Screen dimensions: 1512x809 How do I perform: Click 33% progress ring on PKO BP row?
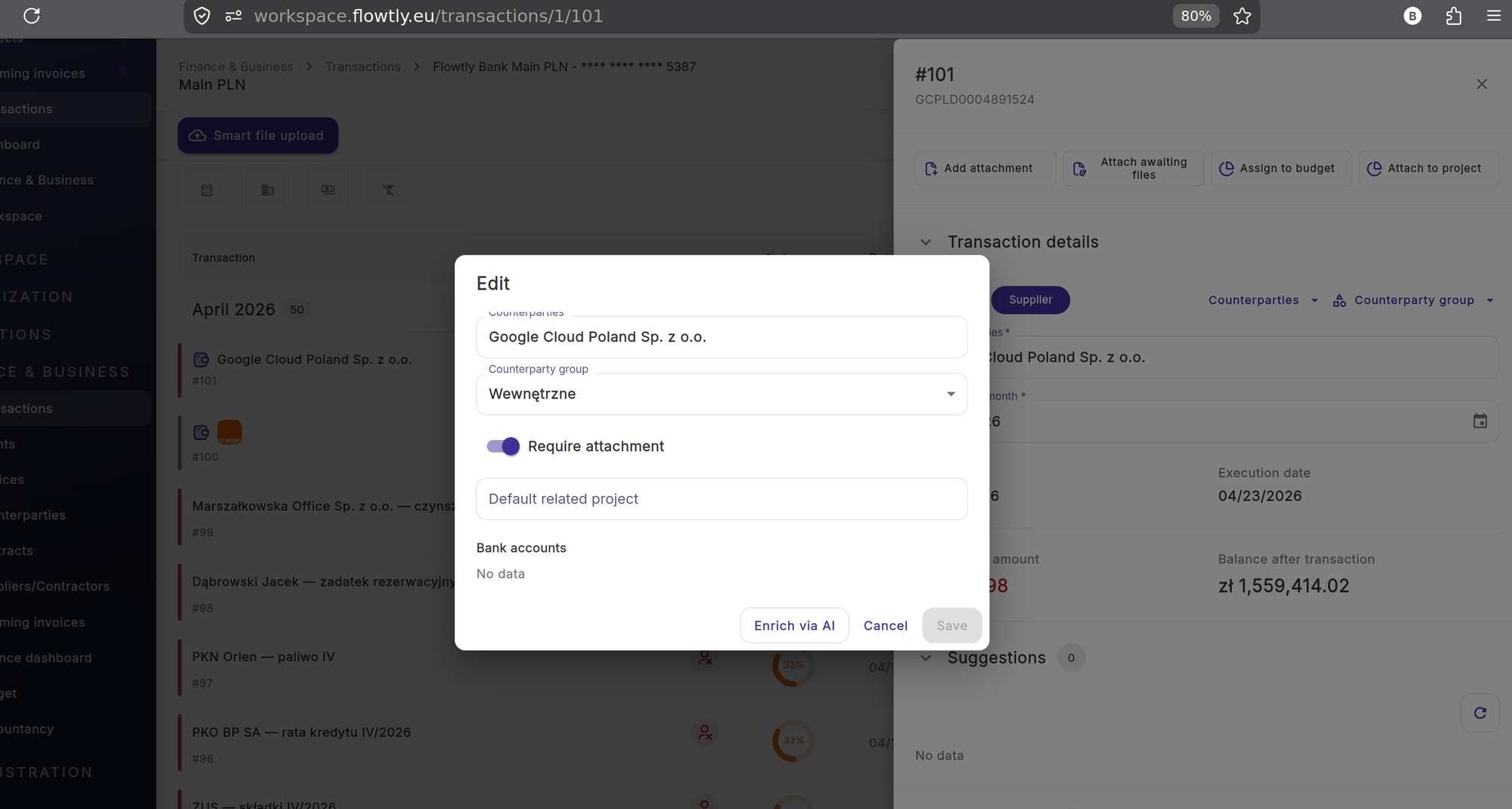pyautogui.click(x=793, y=740)
